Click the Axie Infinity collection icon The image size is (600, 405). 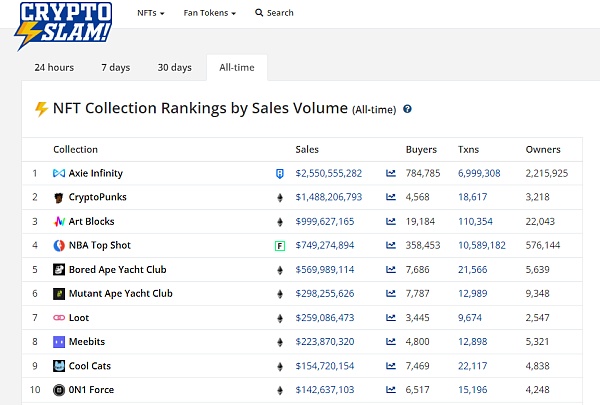click(x=59, y=174)
